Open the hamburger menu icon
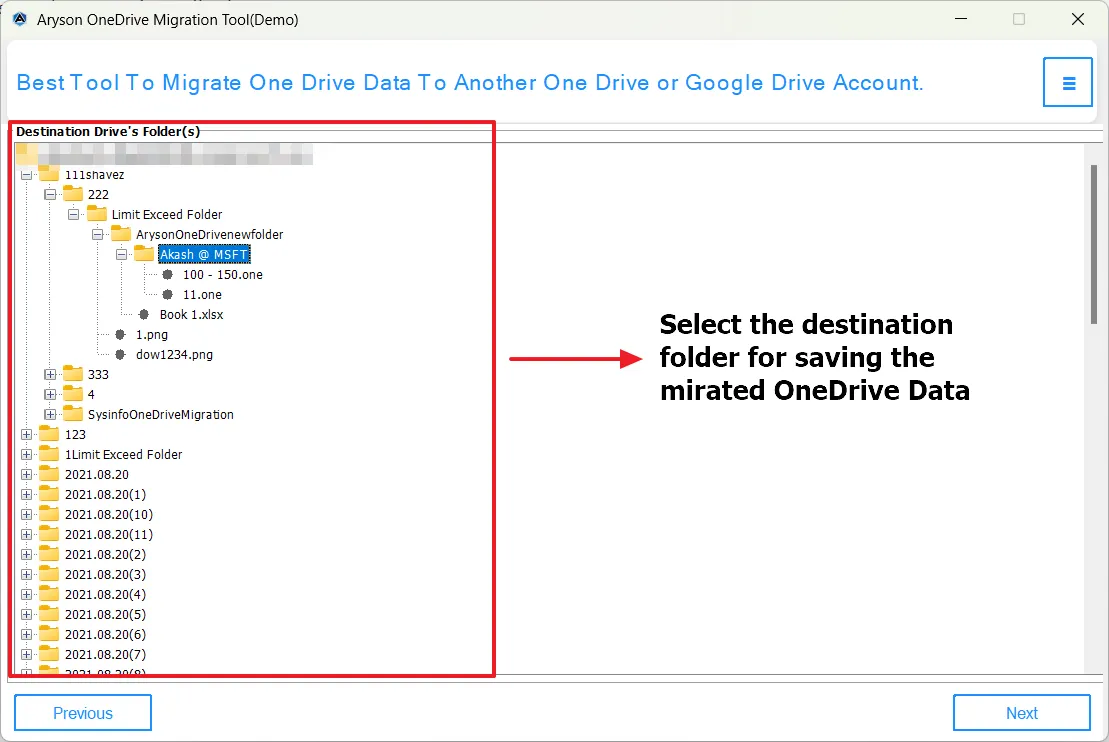The width and height of the screenshot is (1109, 742). coord(1068,82)
